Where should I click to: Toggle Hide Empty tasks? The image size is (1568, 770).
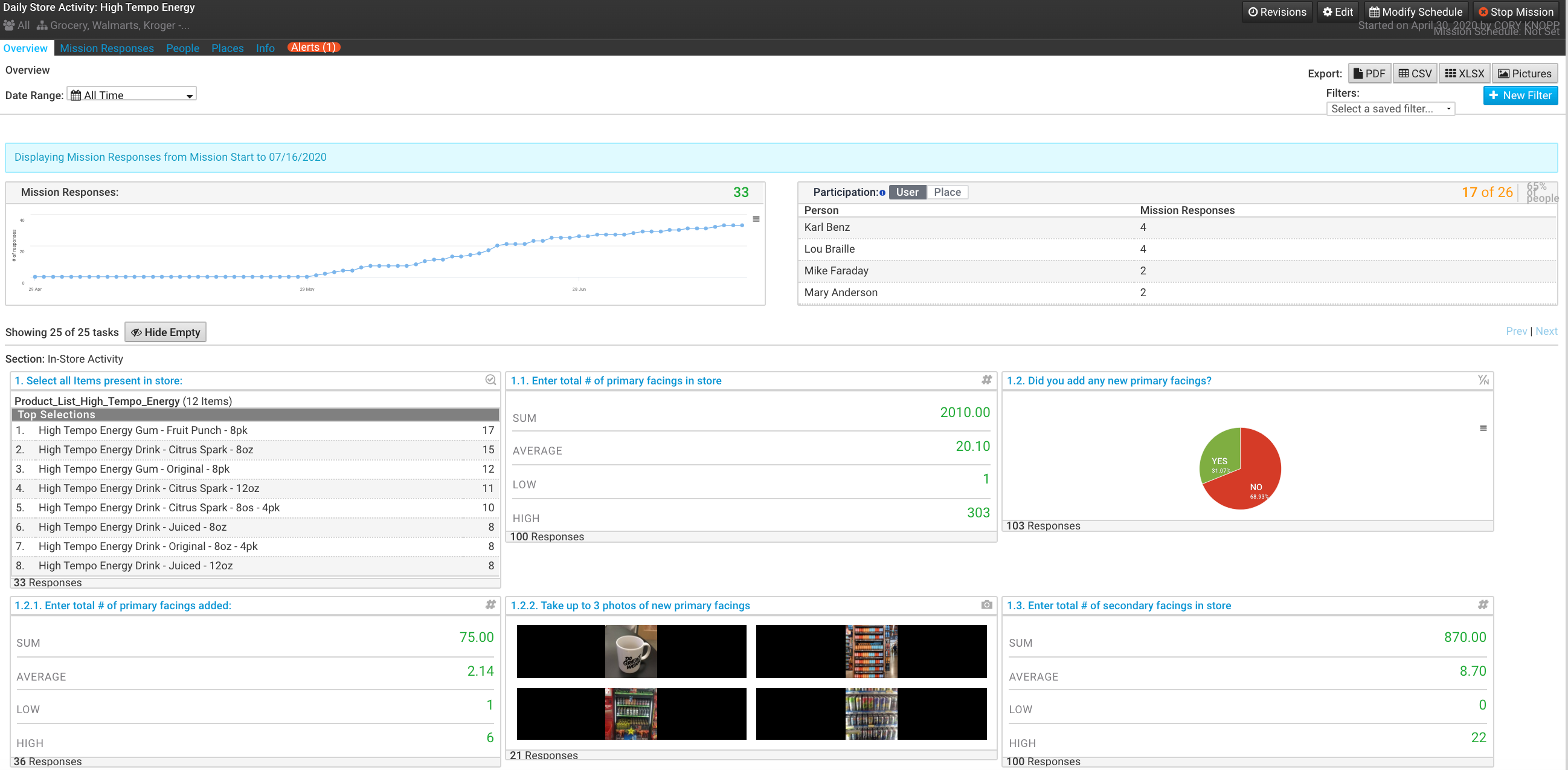pos(165,332)
